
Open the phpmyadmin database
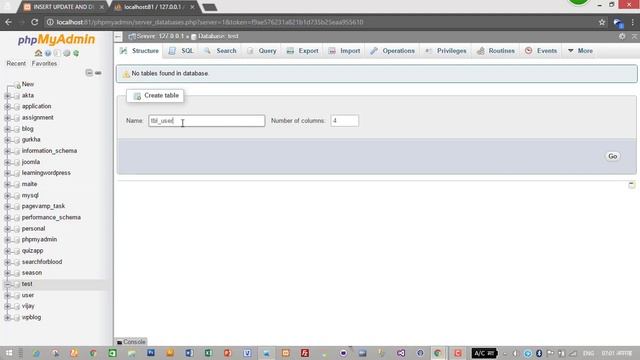point(39,240)
